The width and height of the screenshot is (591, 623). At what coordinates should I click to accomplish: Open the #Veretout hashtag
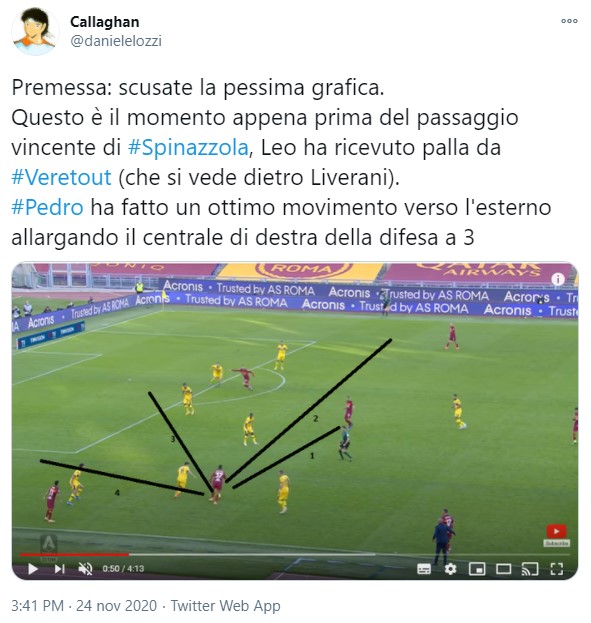click(62, 177)
